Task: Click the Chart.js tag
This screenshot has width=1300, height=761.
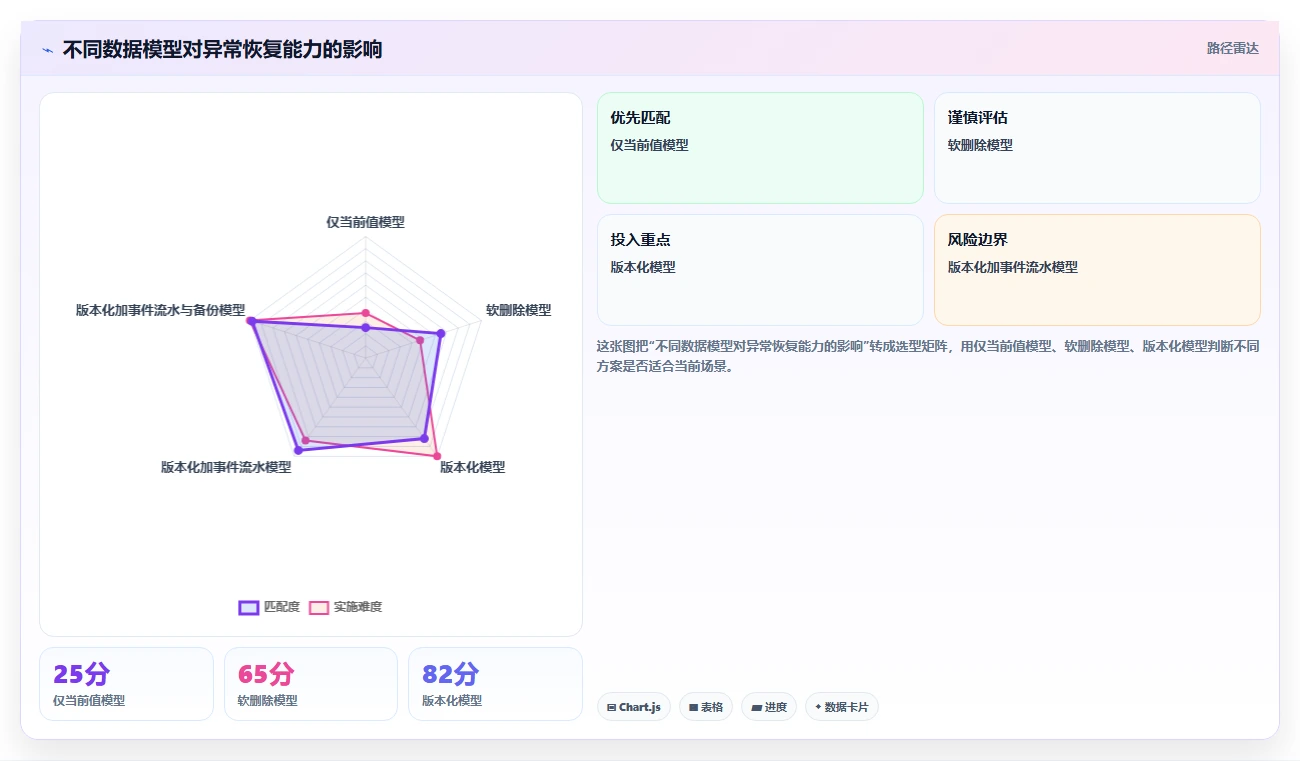Action: [x=634, y=707]
